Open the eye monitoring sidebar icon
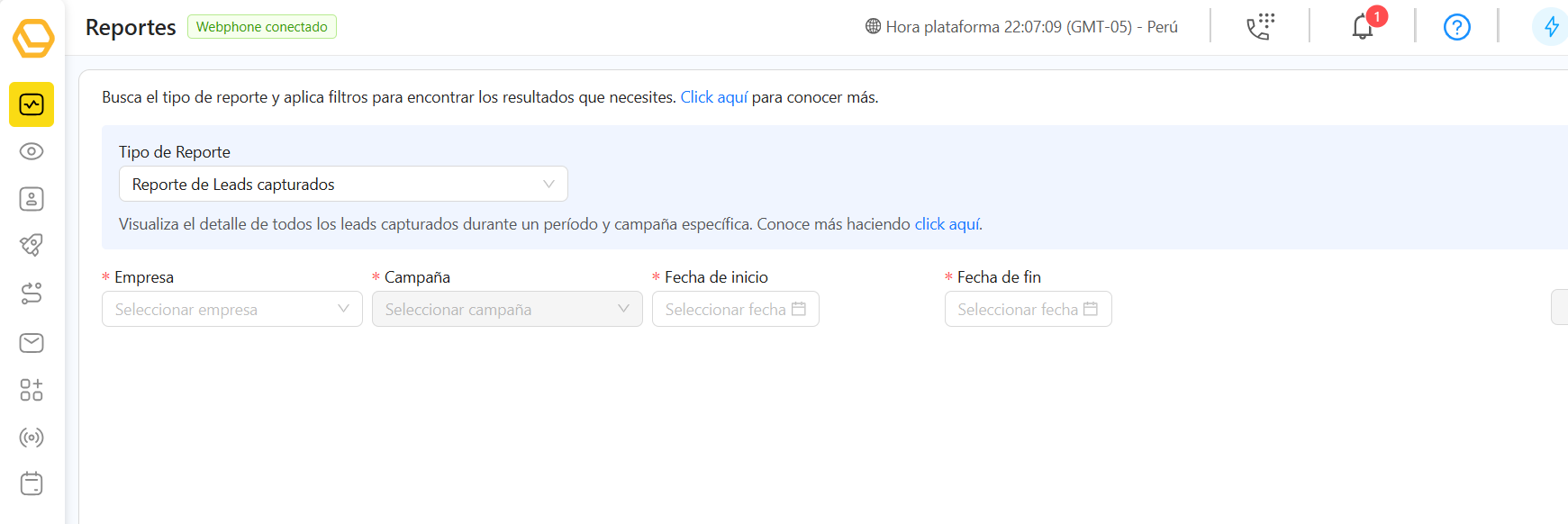Viewport: 1568px width, 524px height. click(x=32, y=151)
